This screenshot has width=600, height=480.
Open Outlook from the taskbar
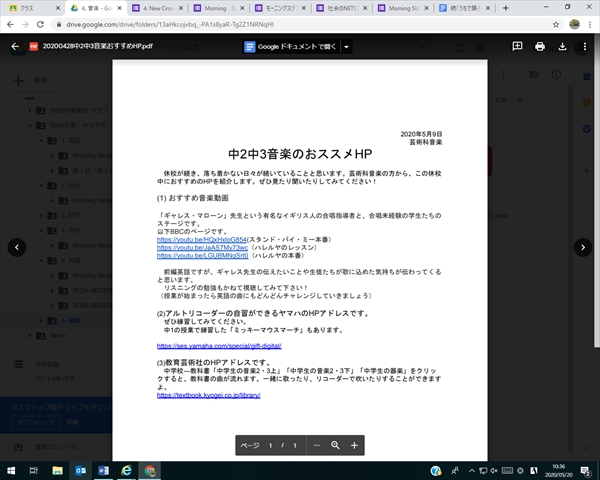click(80, 471)
